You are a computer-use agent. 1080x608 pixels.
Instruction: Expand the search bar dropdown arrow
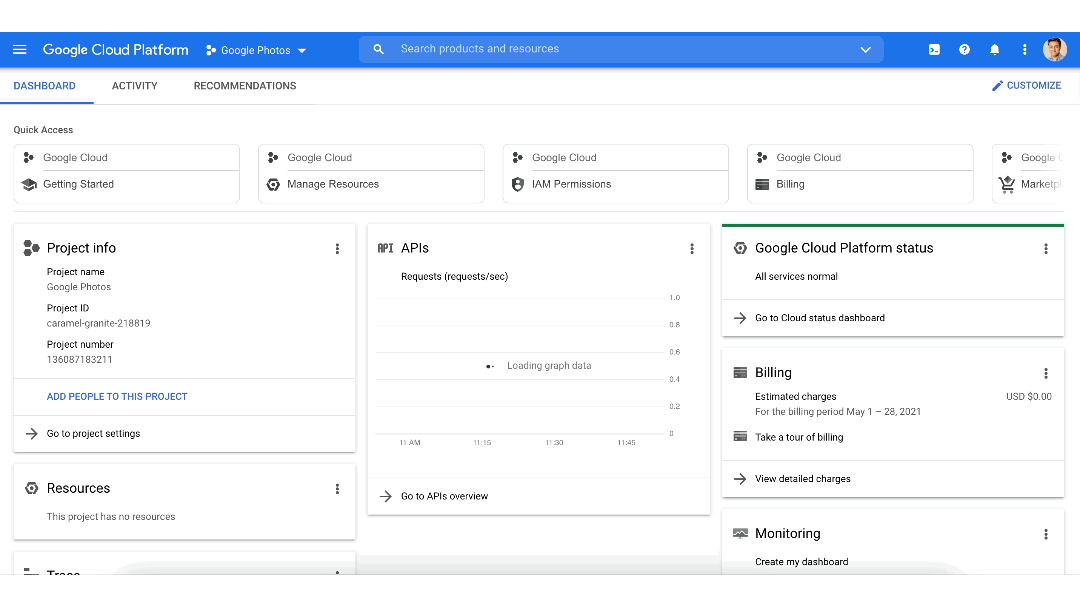click(x=865, y=49)
